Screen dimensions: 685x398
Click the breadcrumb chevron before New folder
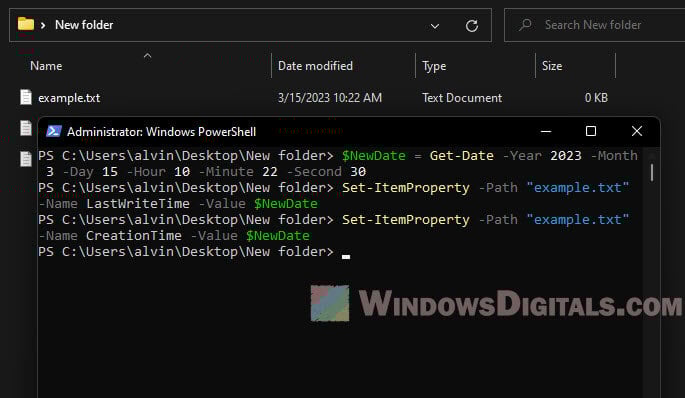[43, 25]
